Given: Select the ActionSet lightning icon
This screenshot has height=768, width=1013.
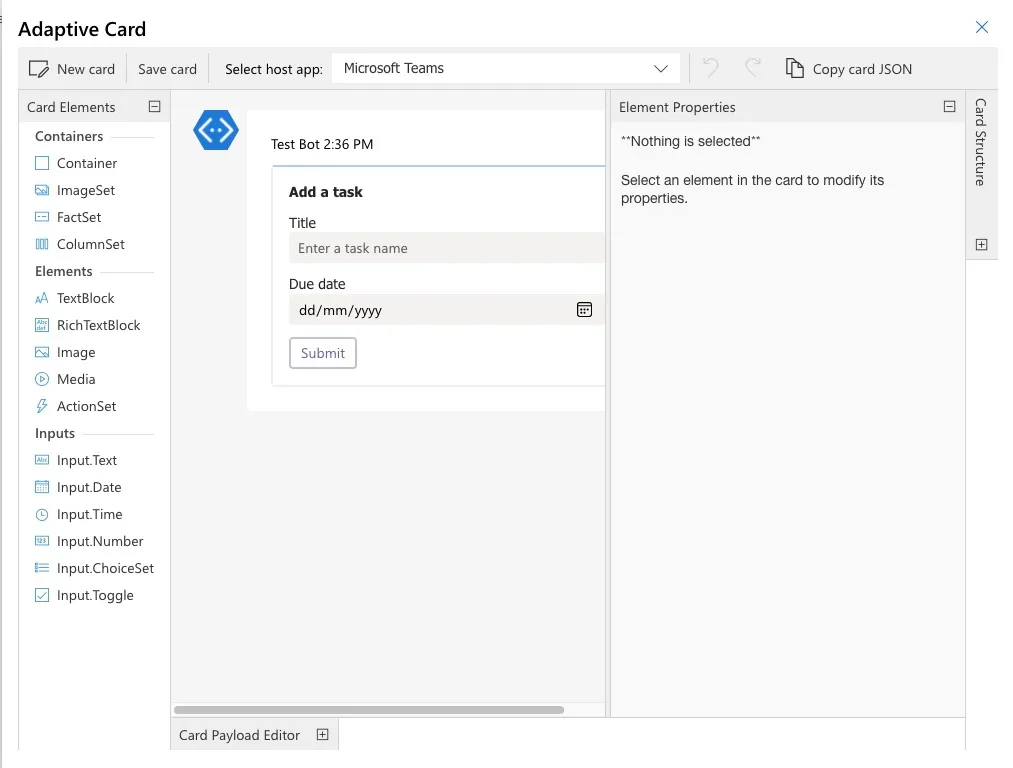Looking at the screenshot, I should click(x=42, y=406).
